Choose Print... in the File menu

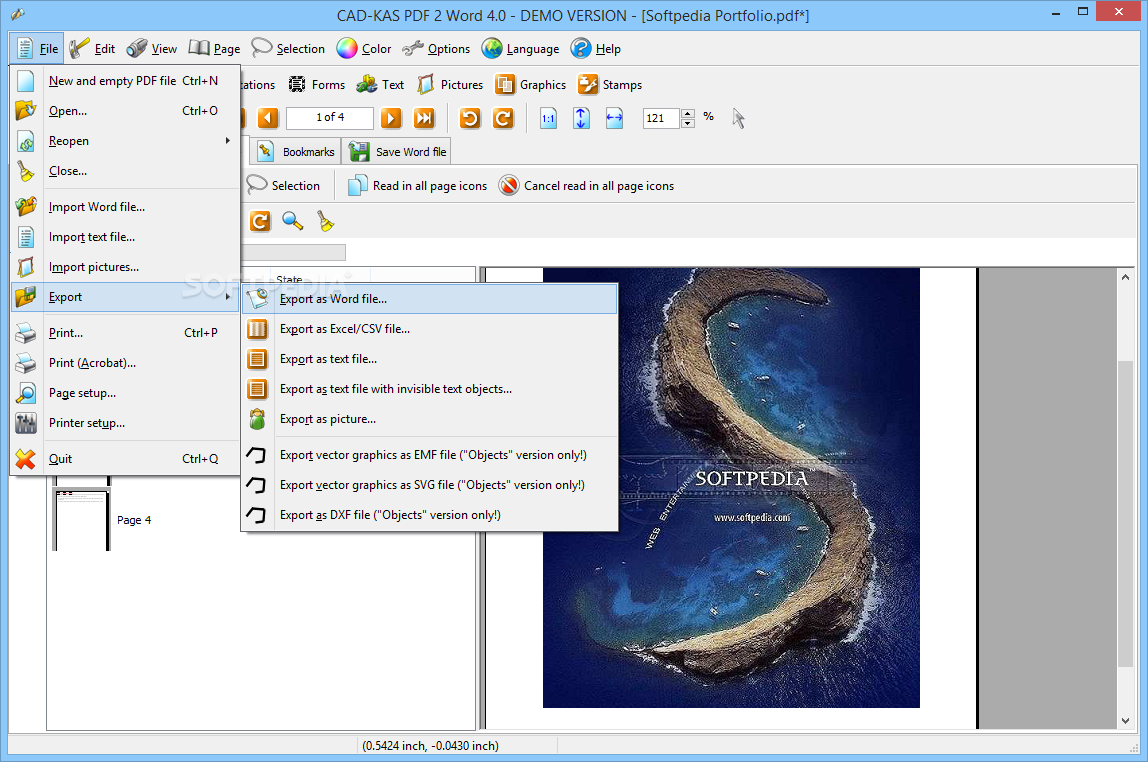125,333
